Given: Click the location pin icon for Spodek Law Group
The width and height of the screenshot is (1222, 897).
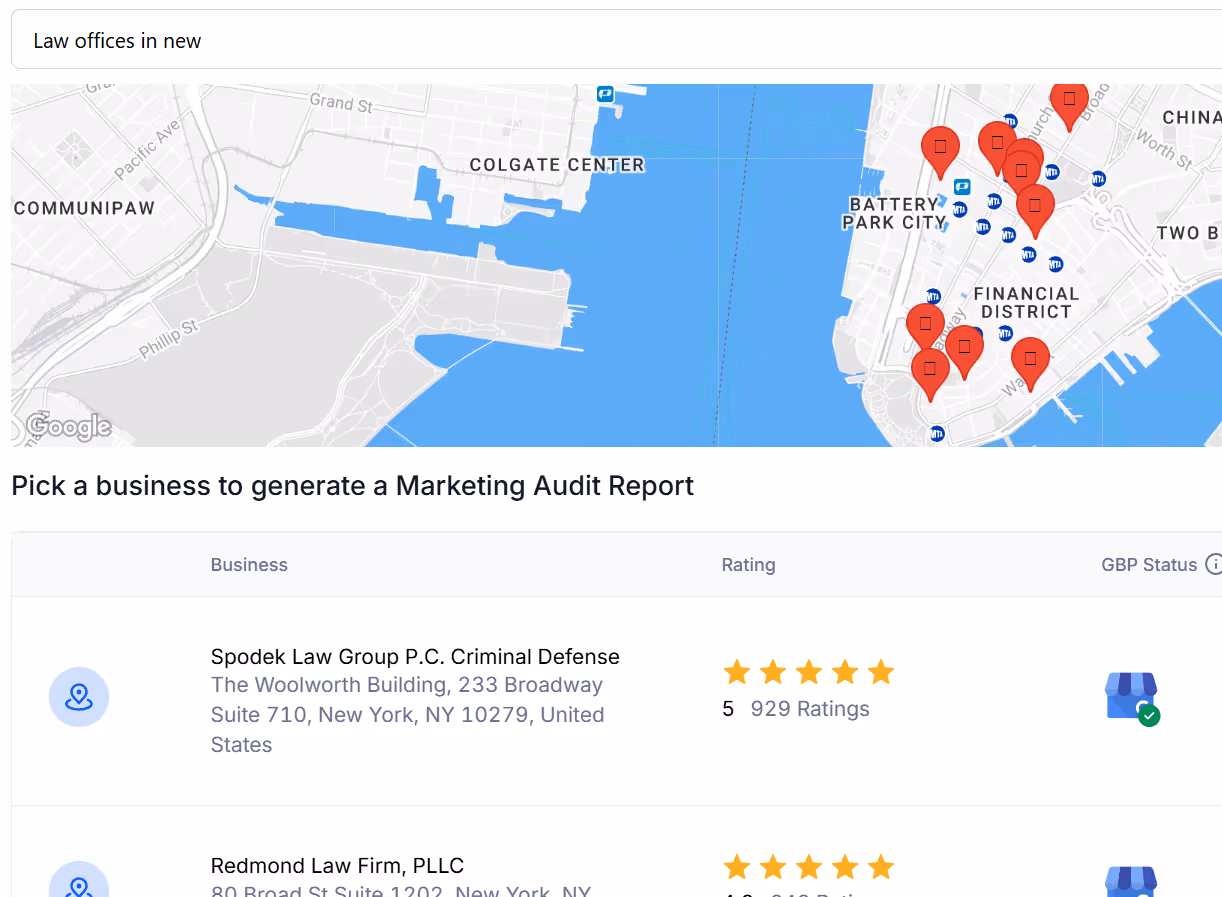Looking at the screenshot, I should (x=79, y=697).
